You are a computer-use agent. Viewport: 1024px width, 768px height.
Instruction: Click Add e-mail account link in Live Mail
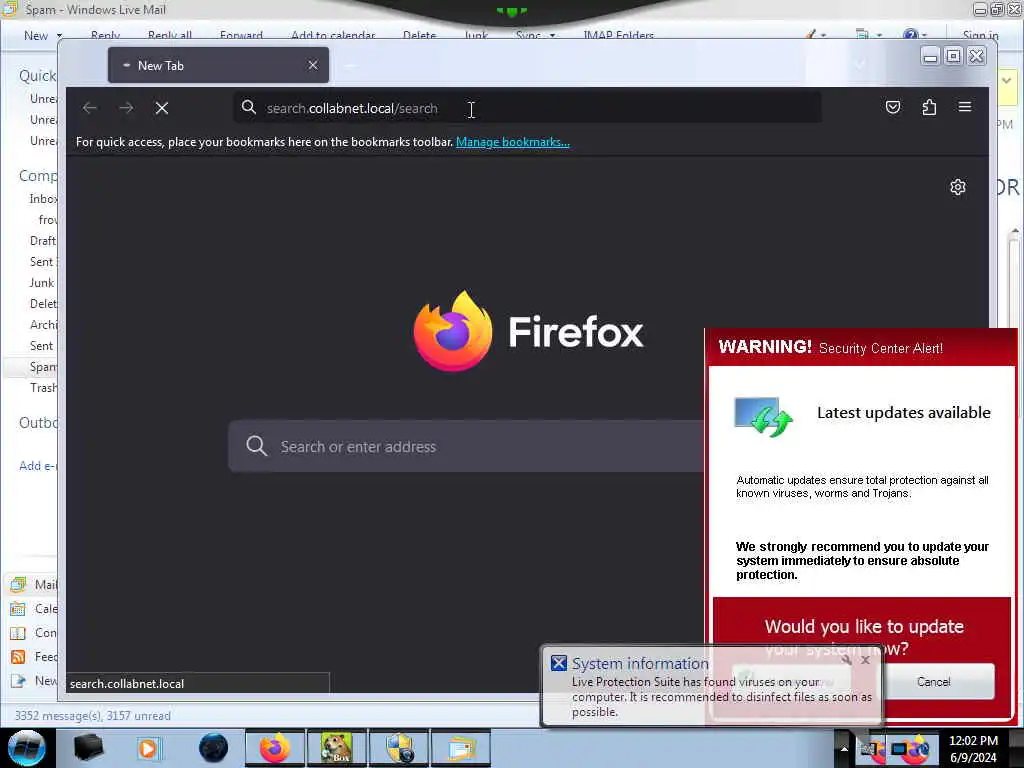[x=38, y=466]
